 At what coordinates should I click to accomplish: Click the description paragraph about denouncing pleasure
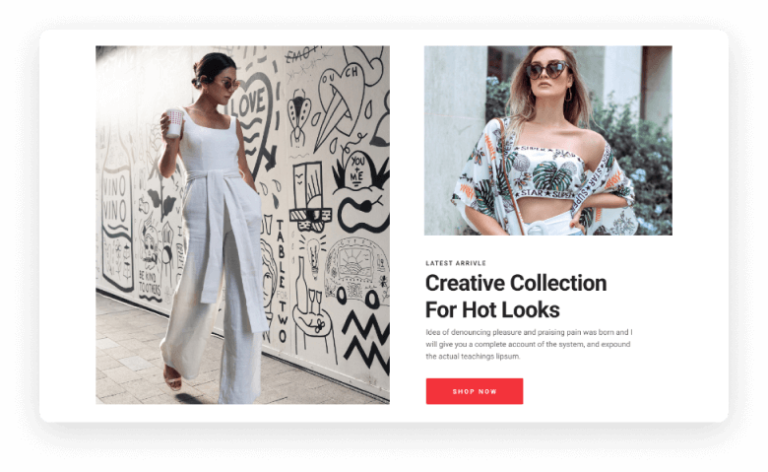click(528, 344)
